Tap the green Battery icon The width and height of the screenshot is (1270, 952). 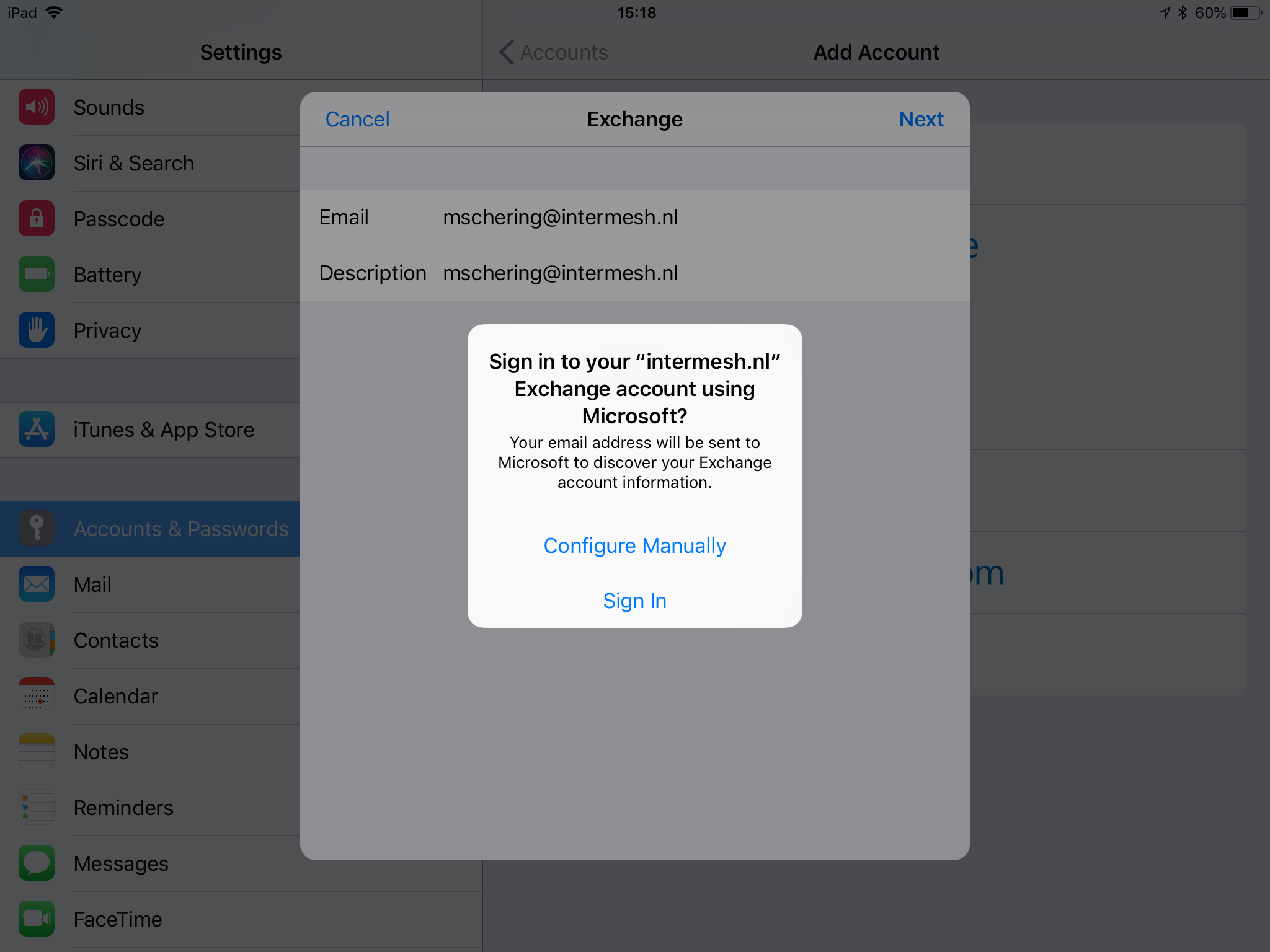coord(37,275)
